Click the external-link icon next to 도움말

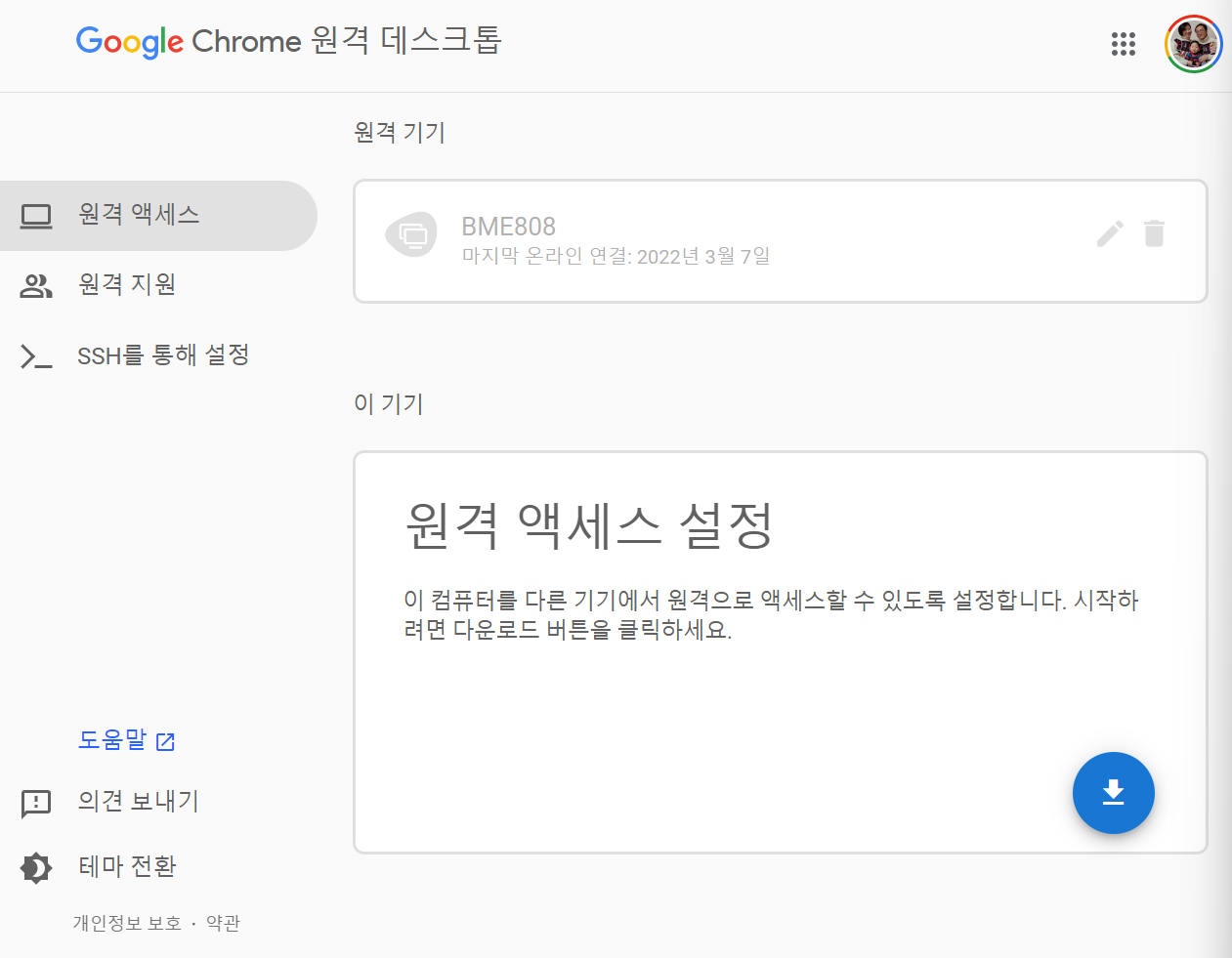pyautogui.click(x=165, y=742)
